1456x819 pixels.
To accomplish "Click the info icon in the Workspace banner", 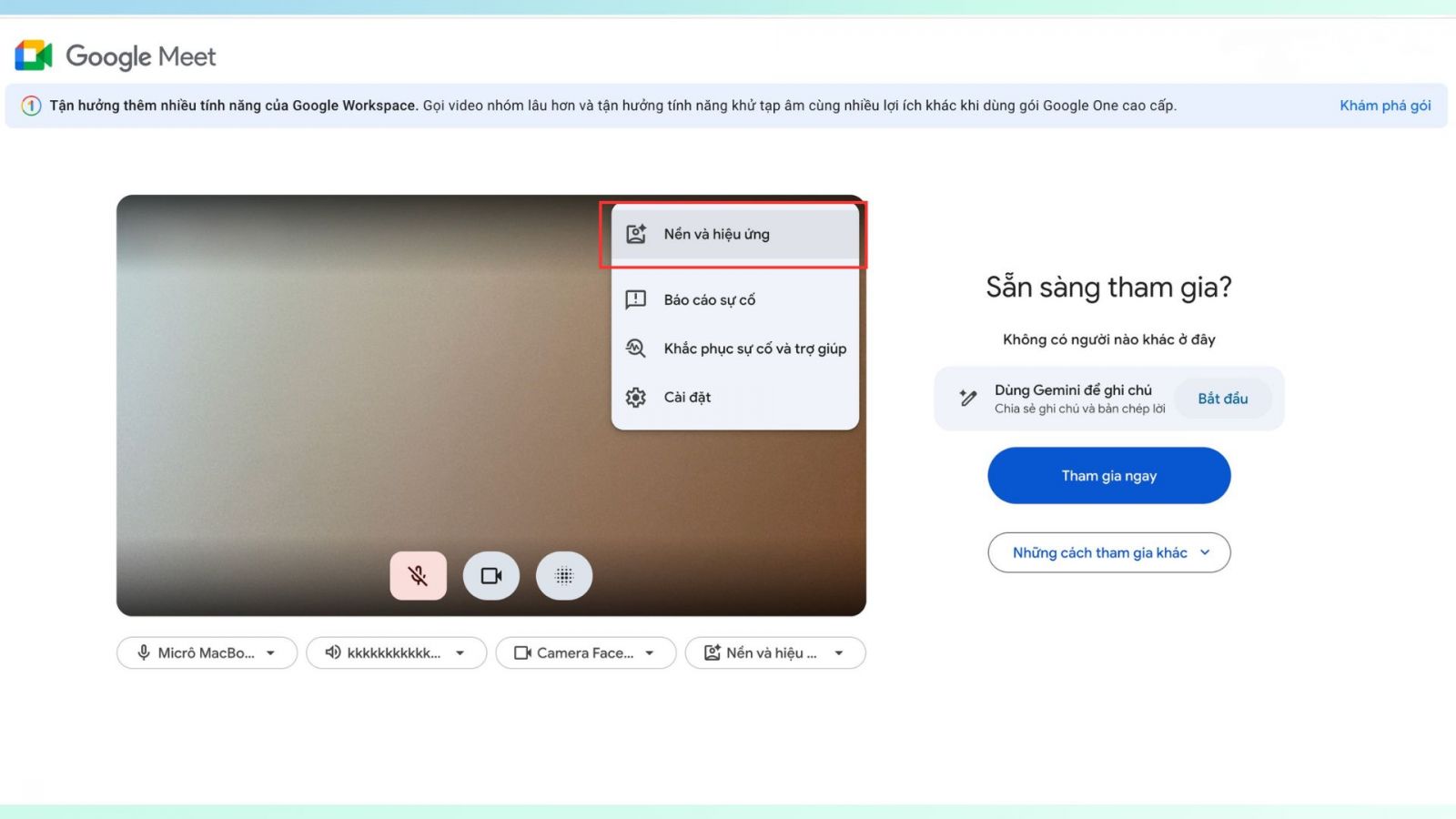I will 31,106.
